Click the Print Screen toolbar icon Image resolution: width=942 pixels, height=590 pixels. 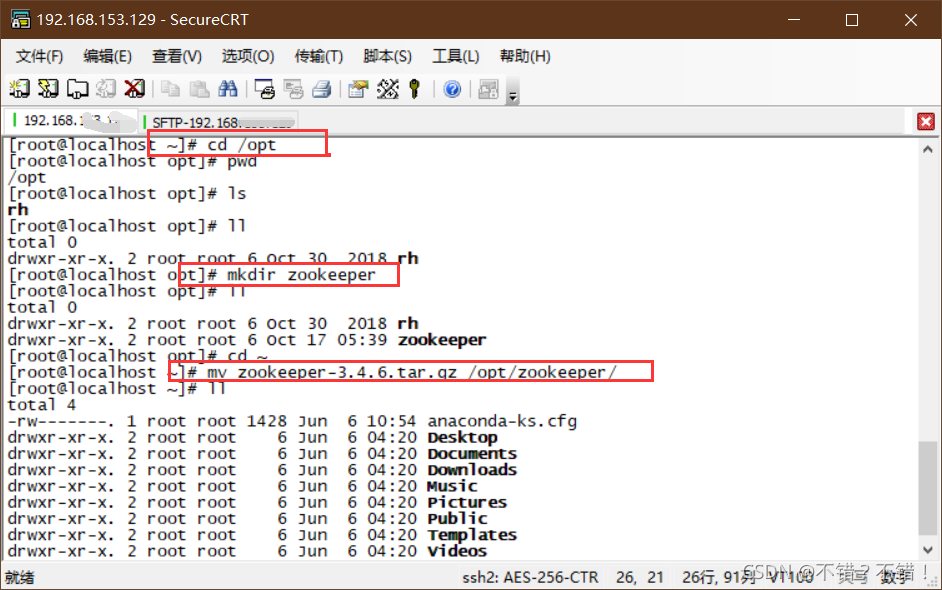(x=264, y=89)
